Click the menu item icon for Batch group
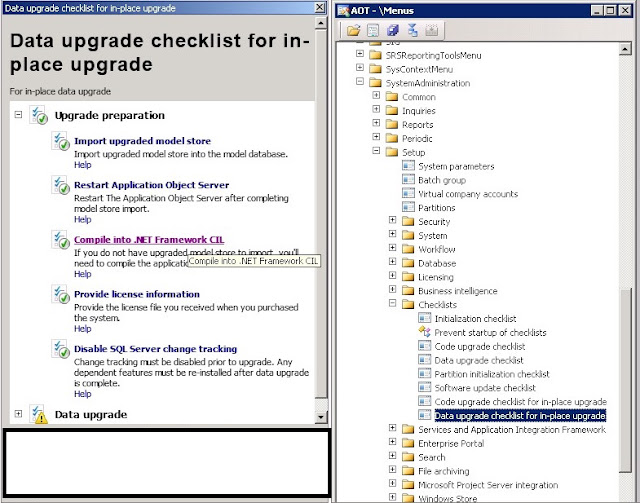This screenshot has height=503, width=640. tap(408, 180)
